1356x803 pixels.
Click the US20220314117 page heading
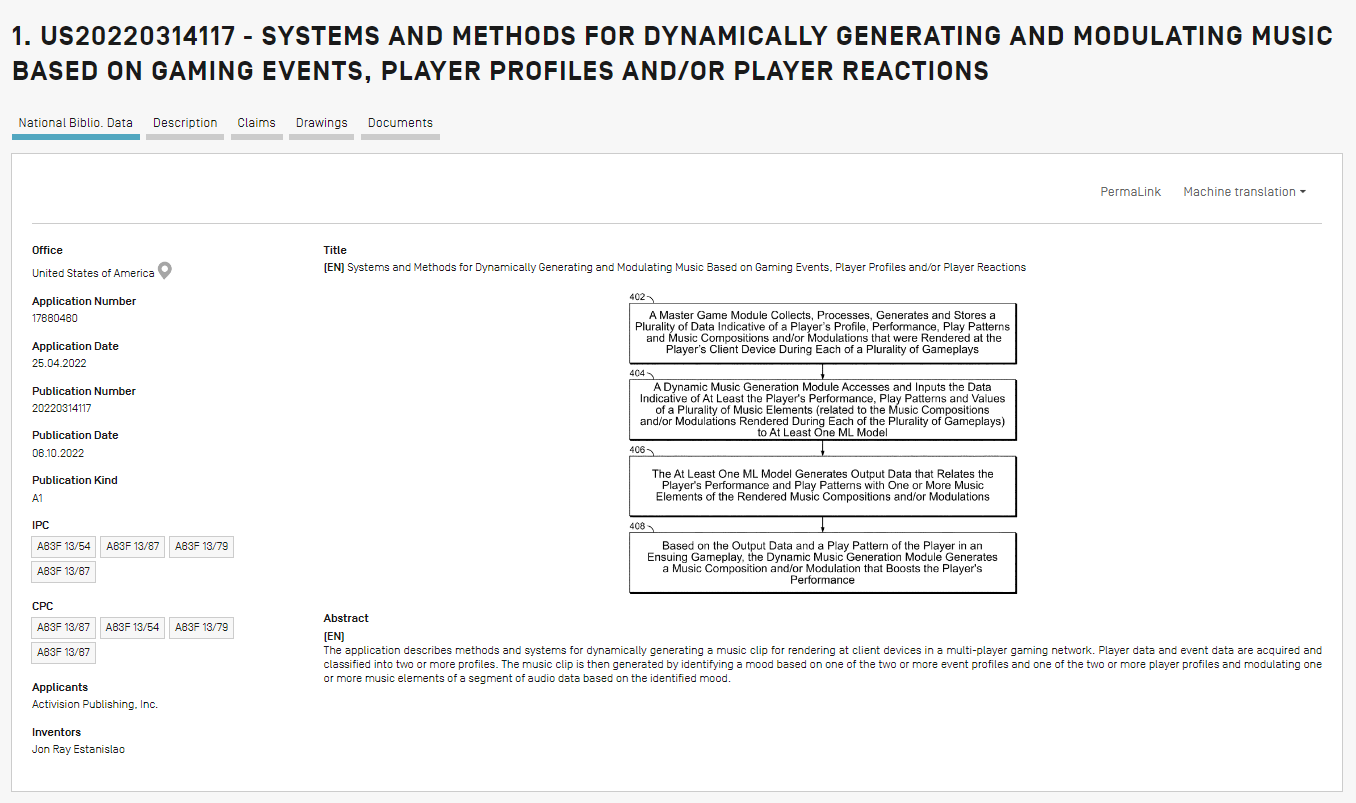(x=671, y=53)
